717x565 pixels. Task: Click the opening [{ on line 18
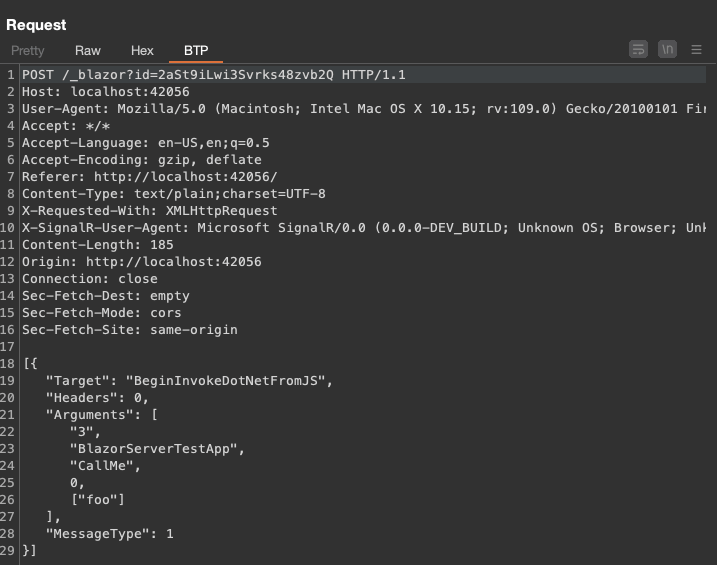coord(30,363)
